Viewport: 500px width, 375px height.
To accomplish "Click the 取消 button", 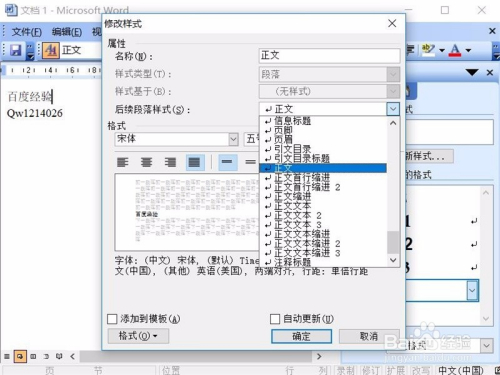I will coord(369,336).
